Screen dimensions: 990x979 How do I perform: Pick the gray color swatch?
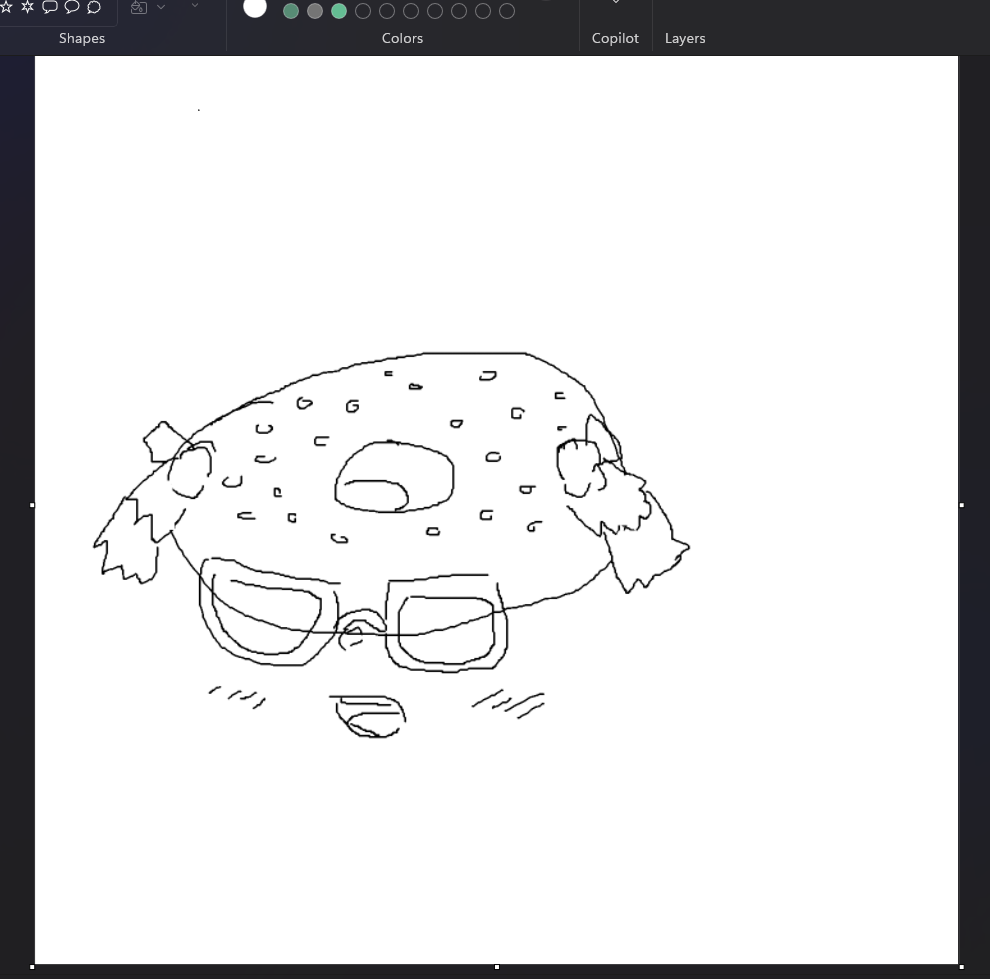tap(315, 11)
